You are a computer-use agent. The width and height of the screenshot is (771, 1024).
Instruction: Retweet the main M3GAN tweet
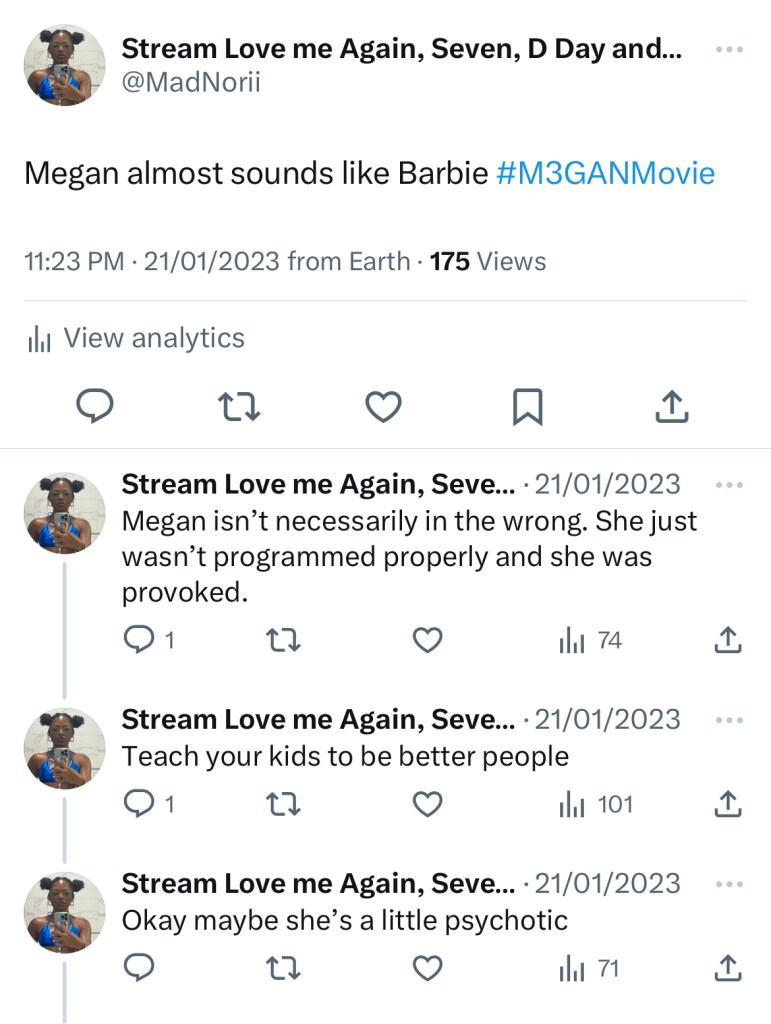[x=238, y=405]
